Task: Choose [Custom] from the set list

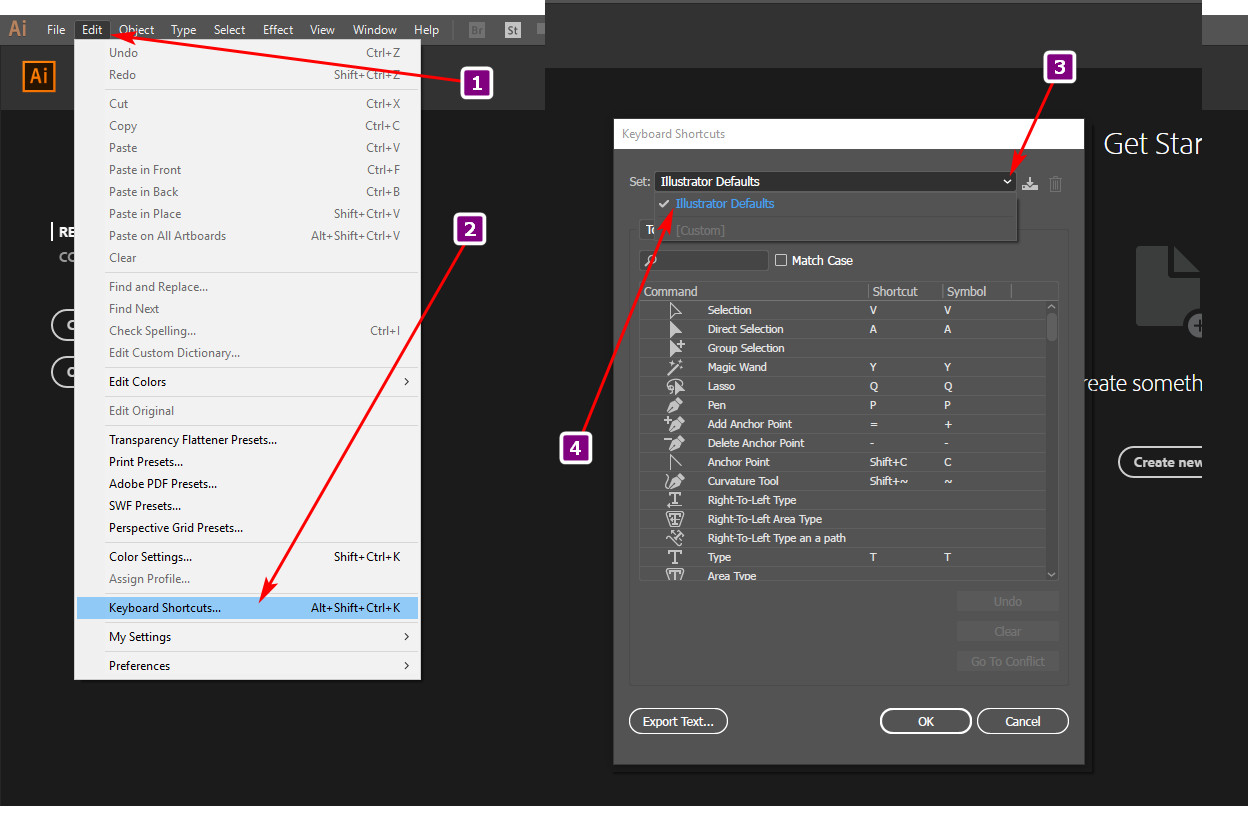Action: [835, 230]
